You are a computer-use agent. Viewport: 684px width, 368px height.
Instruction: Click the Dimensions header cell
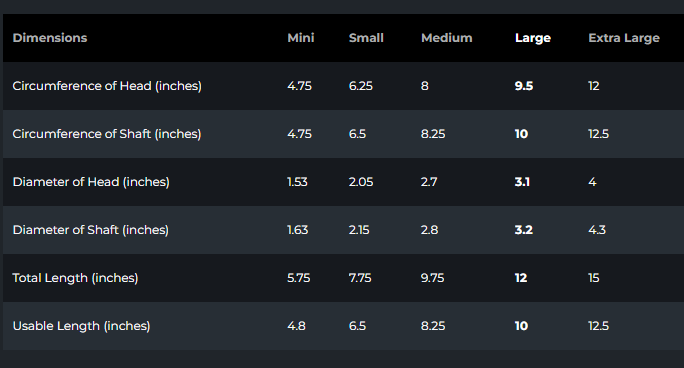[x=50, y=38]
